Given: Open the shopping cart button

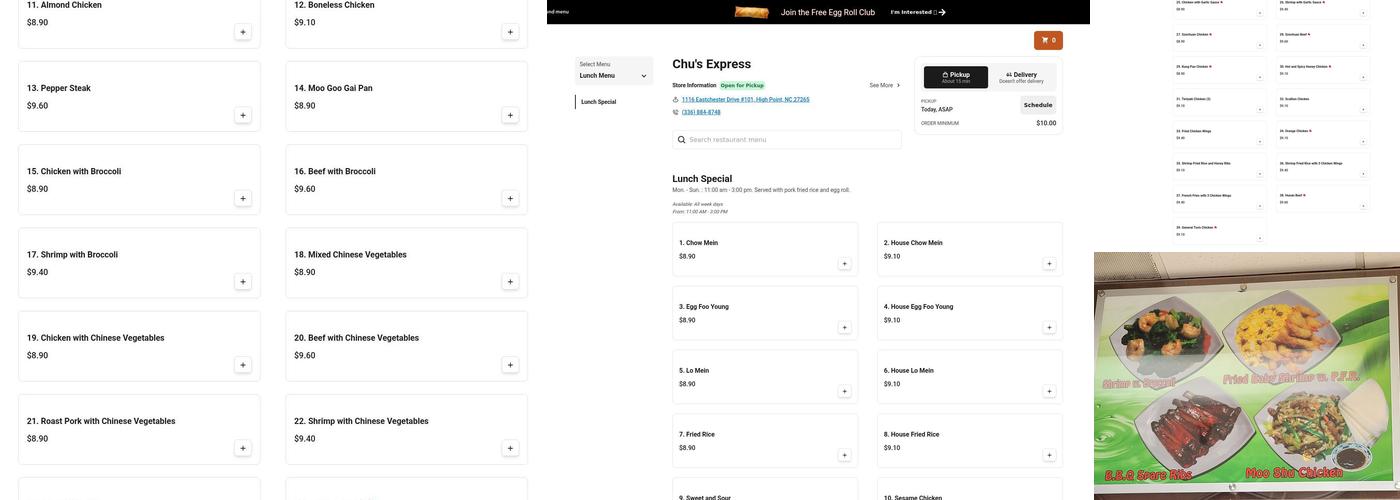Looking at the screenshot, I should point(1048,40).
